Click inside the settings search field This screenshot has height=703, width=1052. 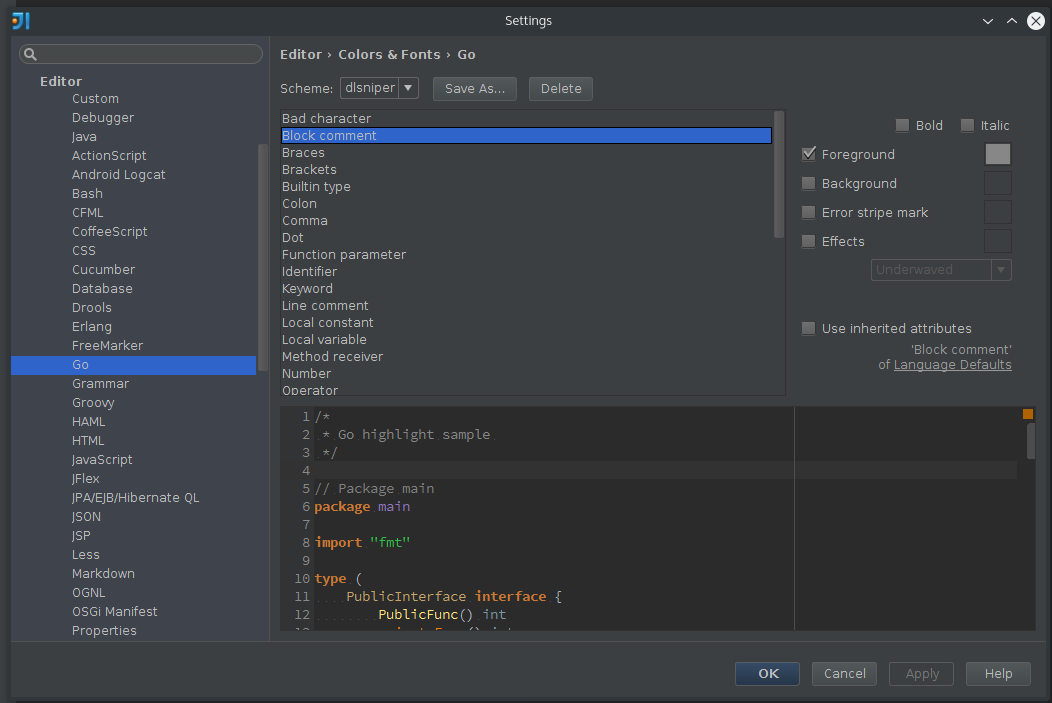[140, 53]
